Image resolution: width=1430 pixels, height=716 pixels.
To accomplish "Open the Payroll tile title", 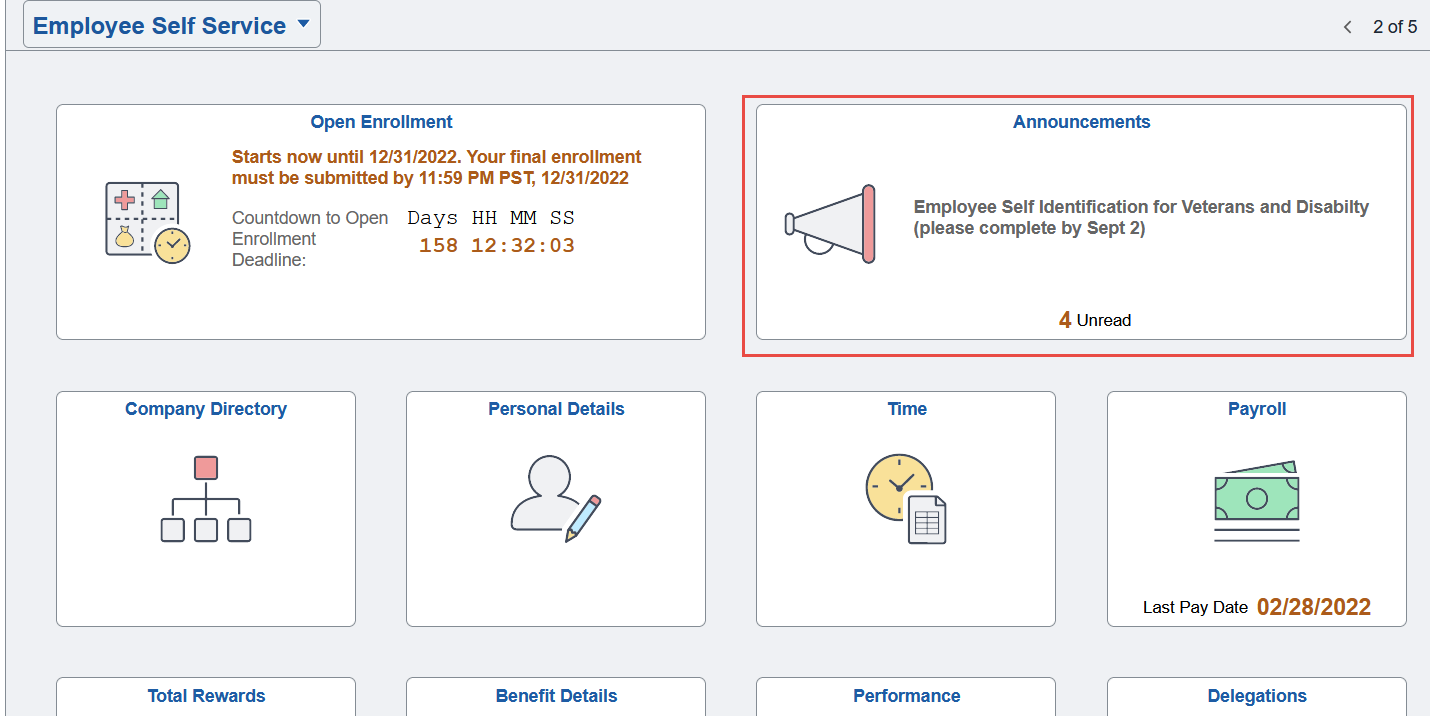I will [1257, 409].
